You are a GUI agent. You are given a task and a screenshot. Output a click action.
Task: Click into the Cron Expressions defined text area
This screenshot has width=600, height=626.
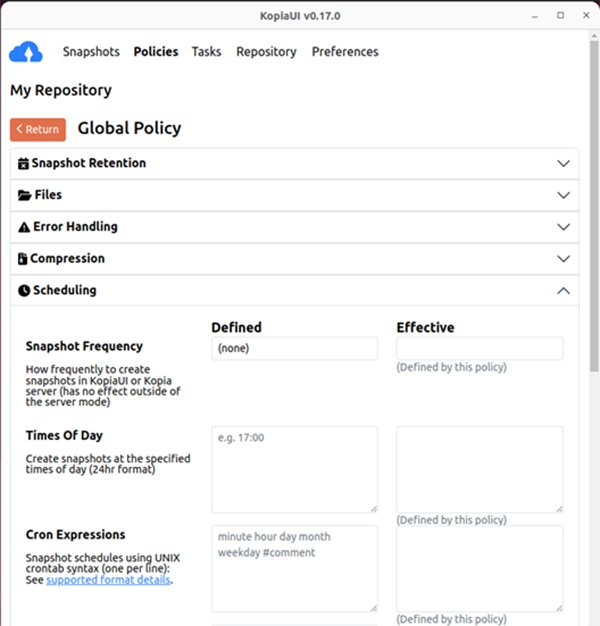coord(294,568)
